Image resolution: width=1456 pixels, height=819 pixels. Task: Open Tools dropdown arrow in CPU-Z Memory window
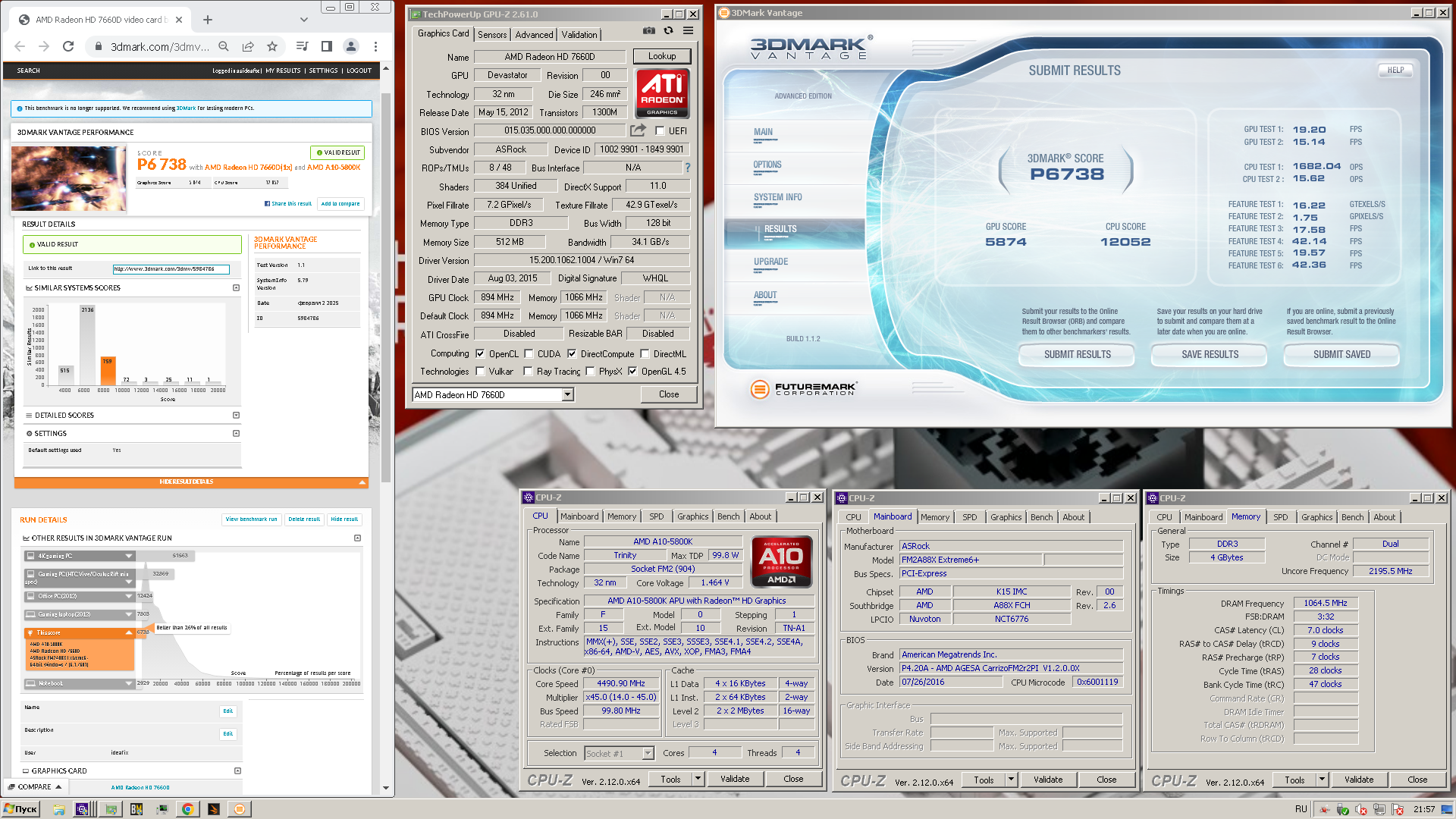[x=1322, y=780]
